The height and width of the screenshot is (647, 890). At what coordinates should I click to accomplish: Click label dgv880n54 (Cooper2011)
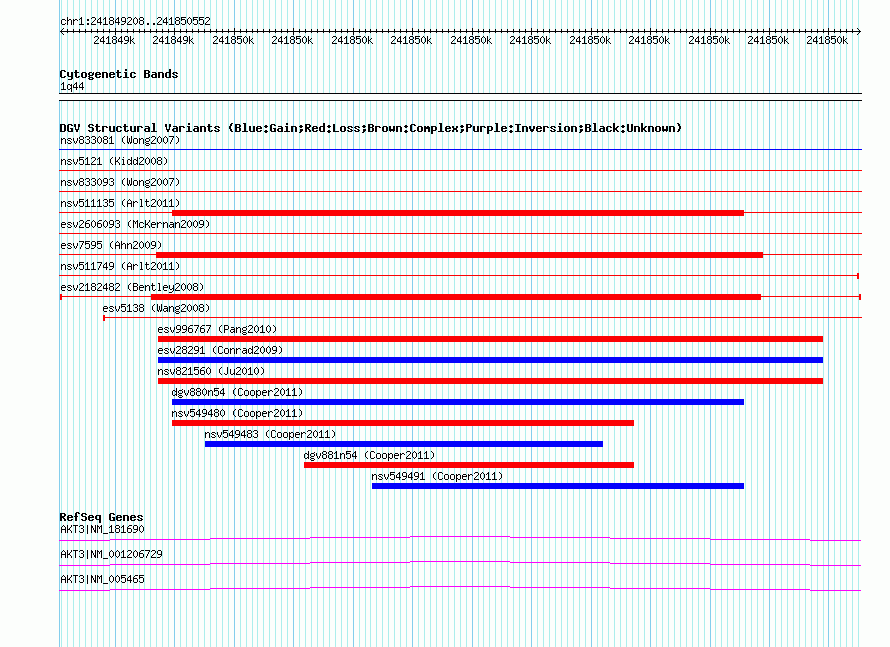pos(237,392)
